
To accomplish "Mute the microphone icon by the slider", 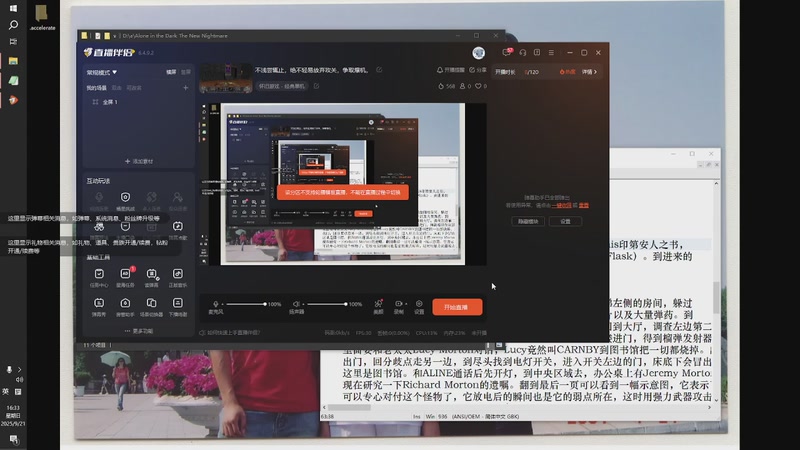I will [x=216, y=304].
